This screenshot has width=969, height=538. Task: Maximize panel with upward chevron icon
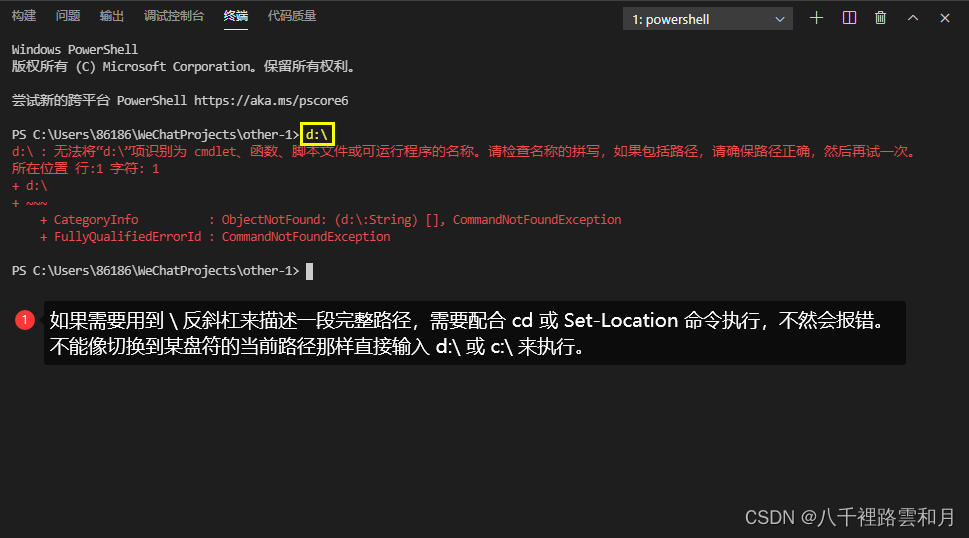point(913,18)
